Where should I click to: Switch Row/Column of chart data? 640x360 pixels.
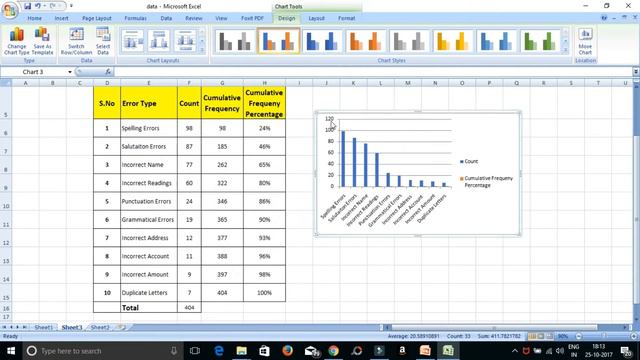tap(76, 41)
